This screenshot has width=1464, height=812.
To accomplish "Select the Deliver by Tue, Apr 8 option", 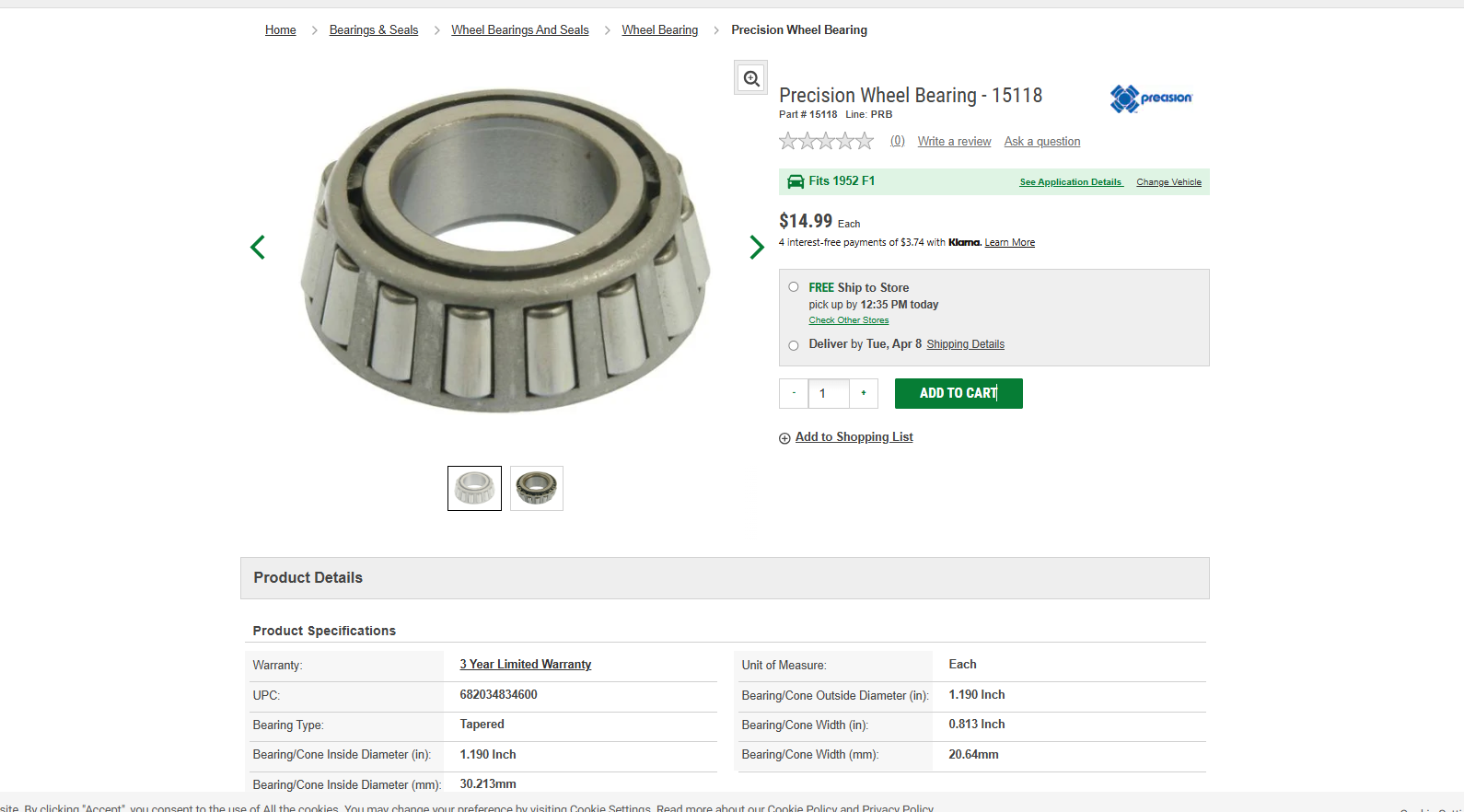I will (794, 345).
